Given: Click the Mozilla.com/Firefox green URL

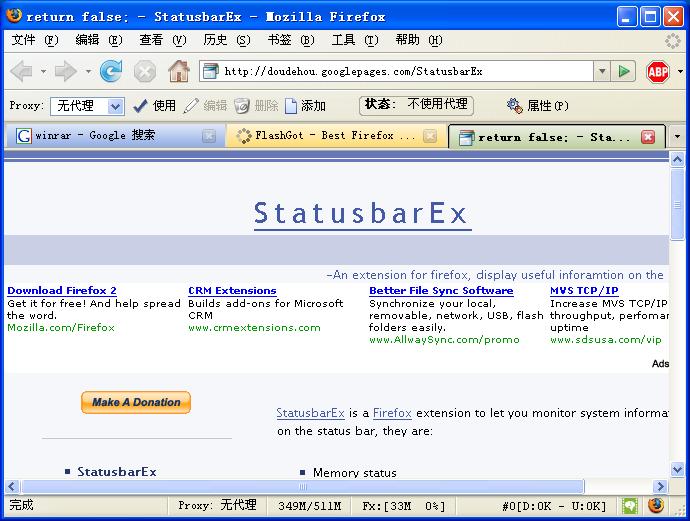Looking at the screenshot, I should click(x=61, y=328).
